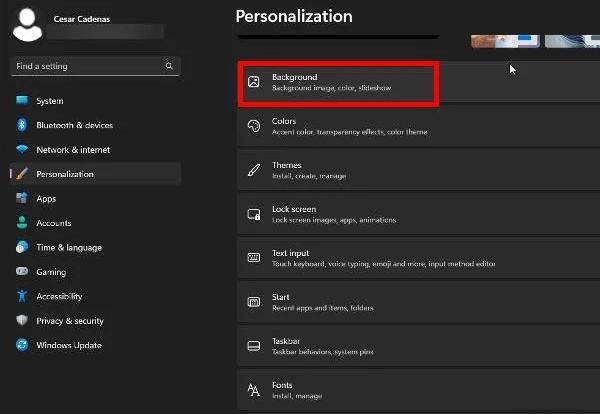Click the Time & language globe icon
600x414 pixels.
tap(22, 247)
